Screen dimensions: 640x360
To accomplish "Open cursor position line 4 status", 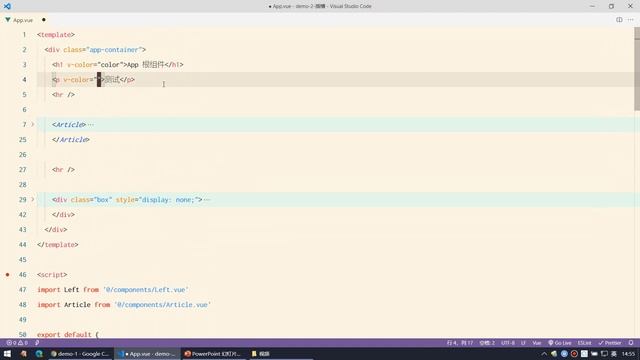I will pos(460,343).
